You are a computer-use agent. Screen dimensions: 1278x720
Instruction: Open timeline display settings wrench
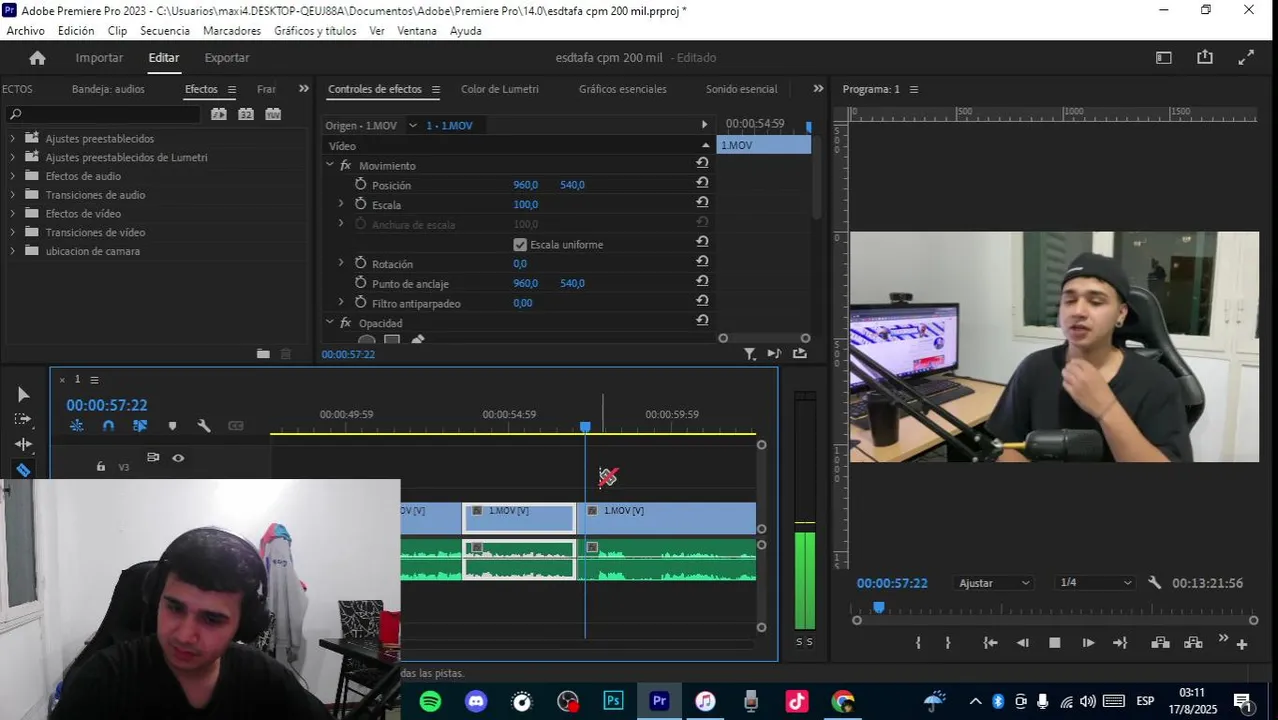[204, 426]
